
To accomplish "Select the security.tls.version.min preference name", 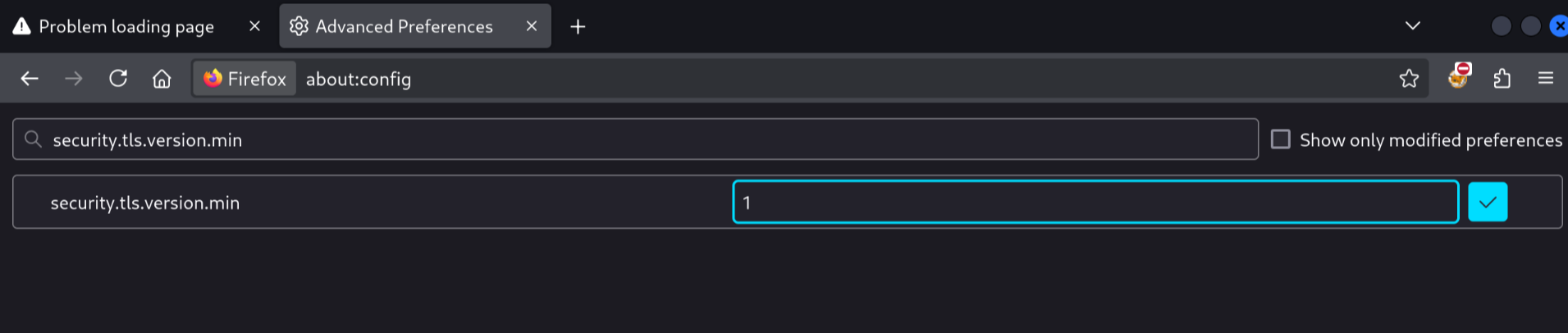I will 145,203.
